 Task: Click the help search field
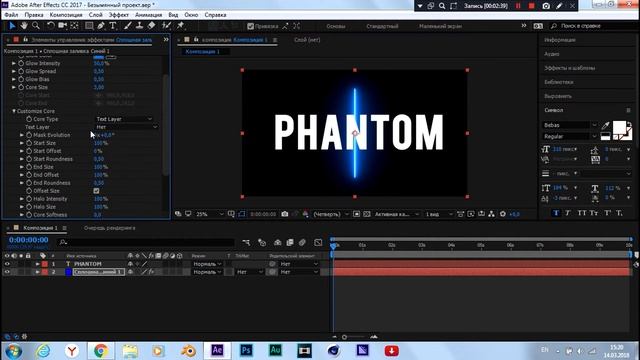[x=593, y=26]
